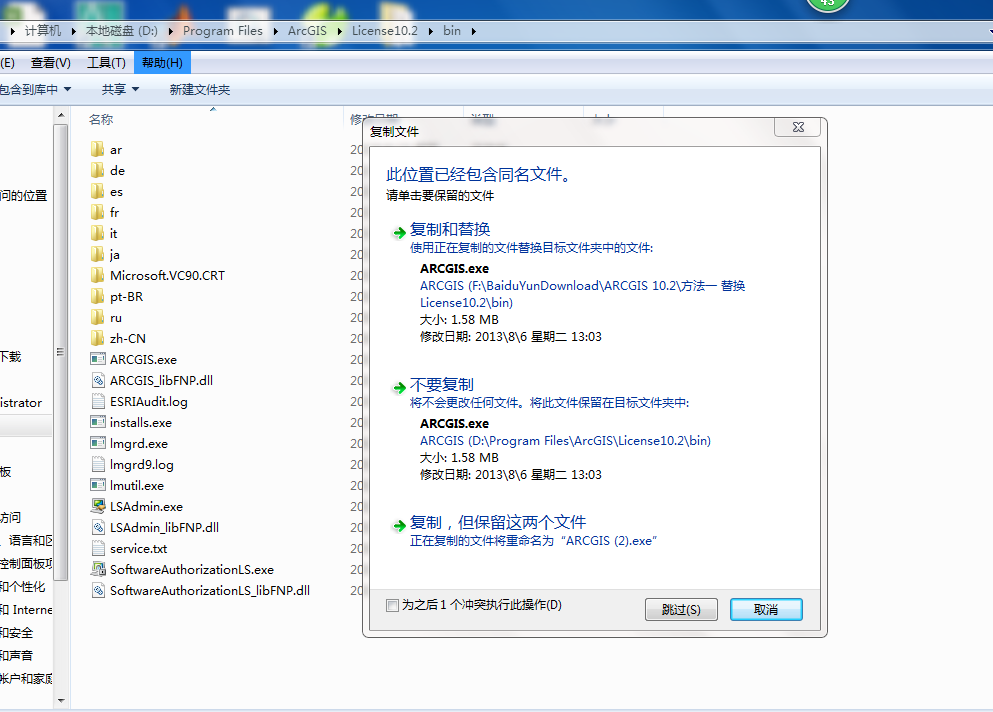Click the 名称 column header
This screenshot has height=712, width=993.
(x=101, y=119)
